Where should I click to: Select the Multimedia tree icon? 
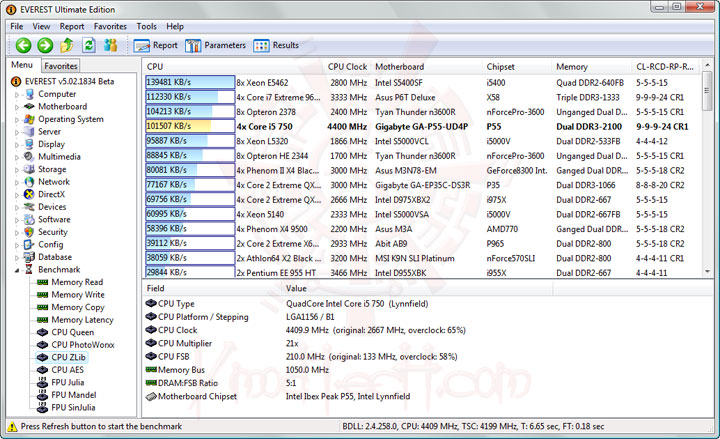click(29, 157)
